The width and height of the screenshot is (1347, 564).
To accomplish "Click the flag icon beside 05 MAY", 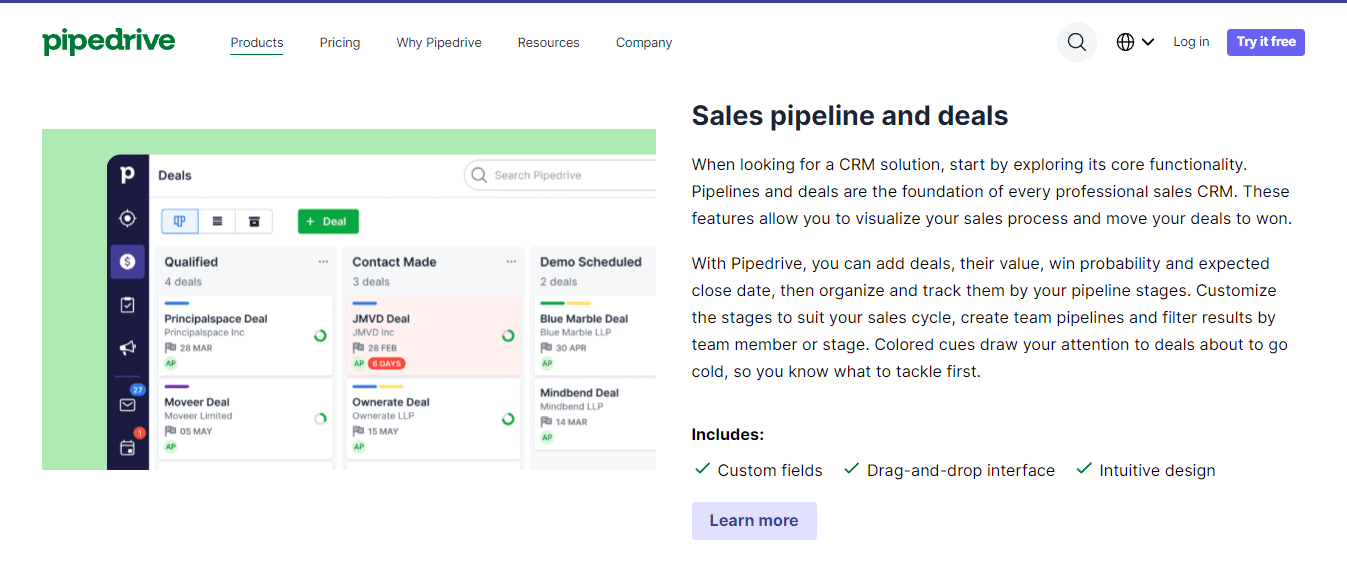I will pyautogui.click(x=170, y=431).
